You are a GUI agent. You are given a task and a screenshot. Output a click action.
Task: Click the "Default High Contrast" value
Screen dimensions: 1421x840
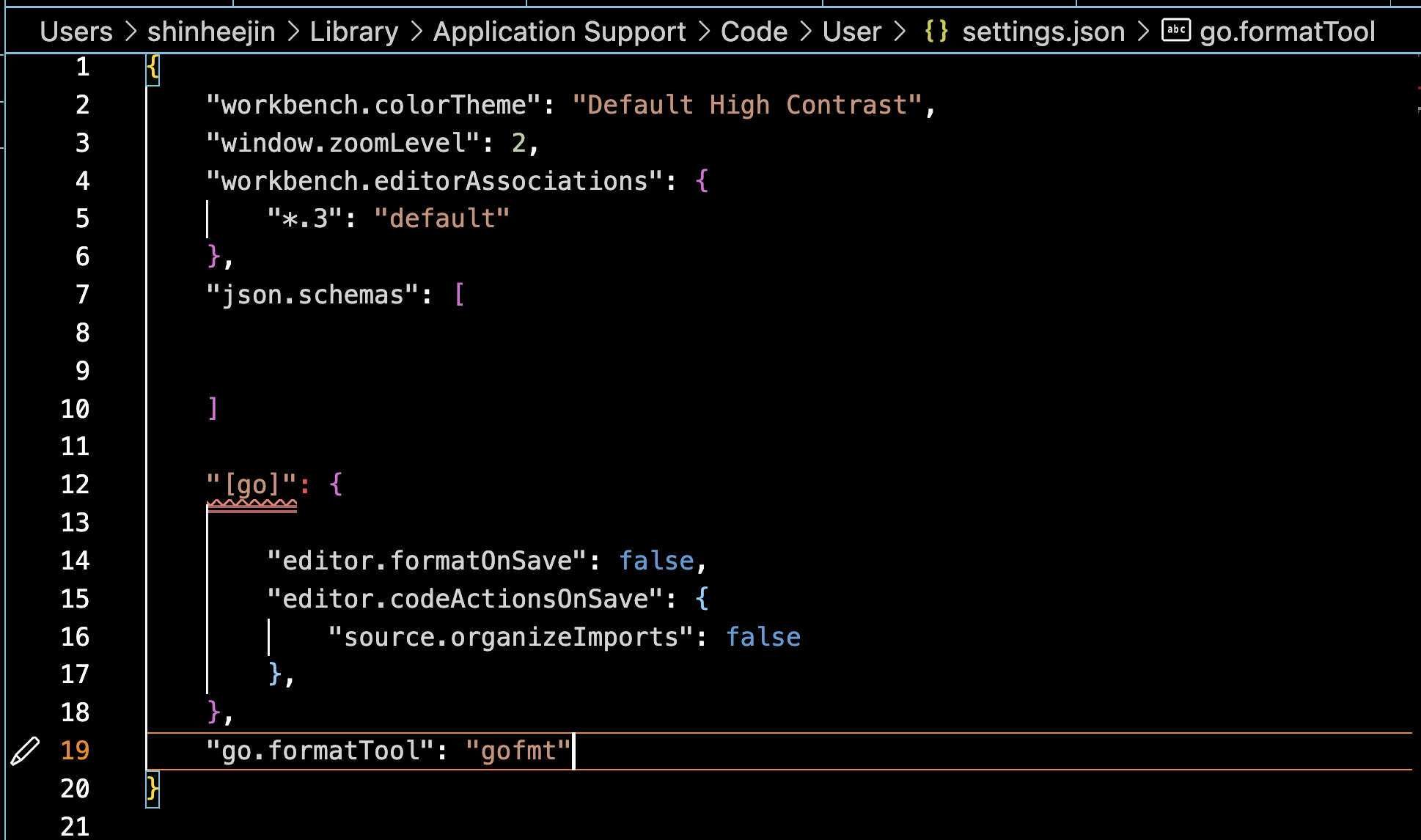click(746, 105)
